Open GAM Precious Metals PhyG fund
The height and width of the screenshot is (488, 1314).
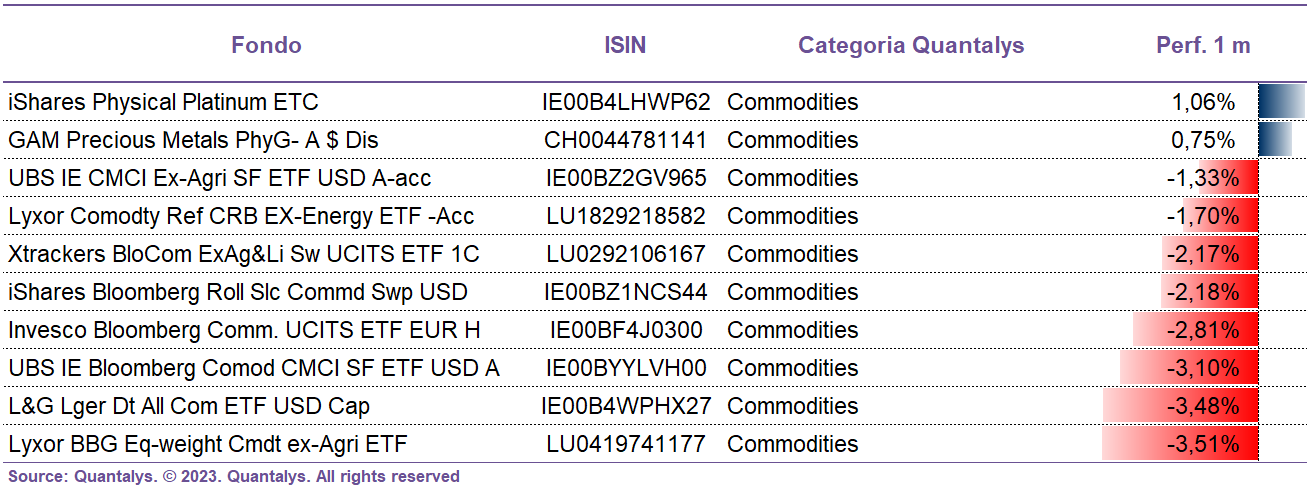coord(193,140)
